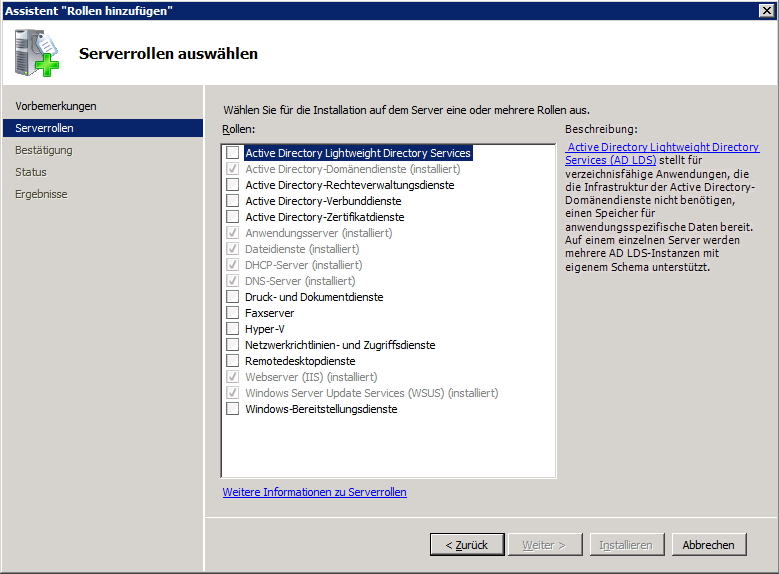Enable Remotedesktopdienste role checkbox
The height and width of the screenshot is (574, 779).
pyautogui.click(x=233, y=361)
